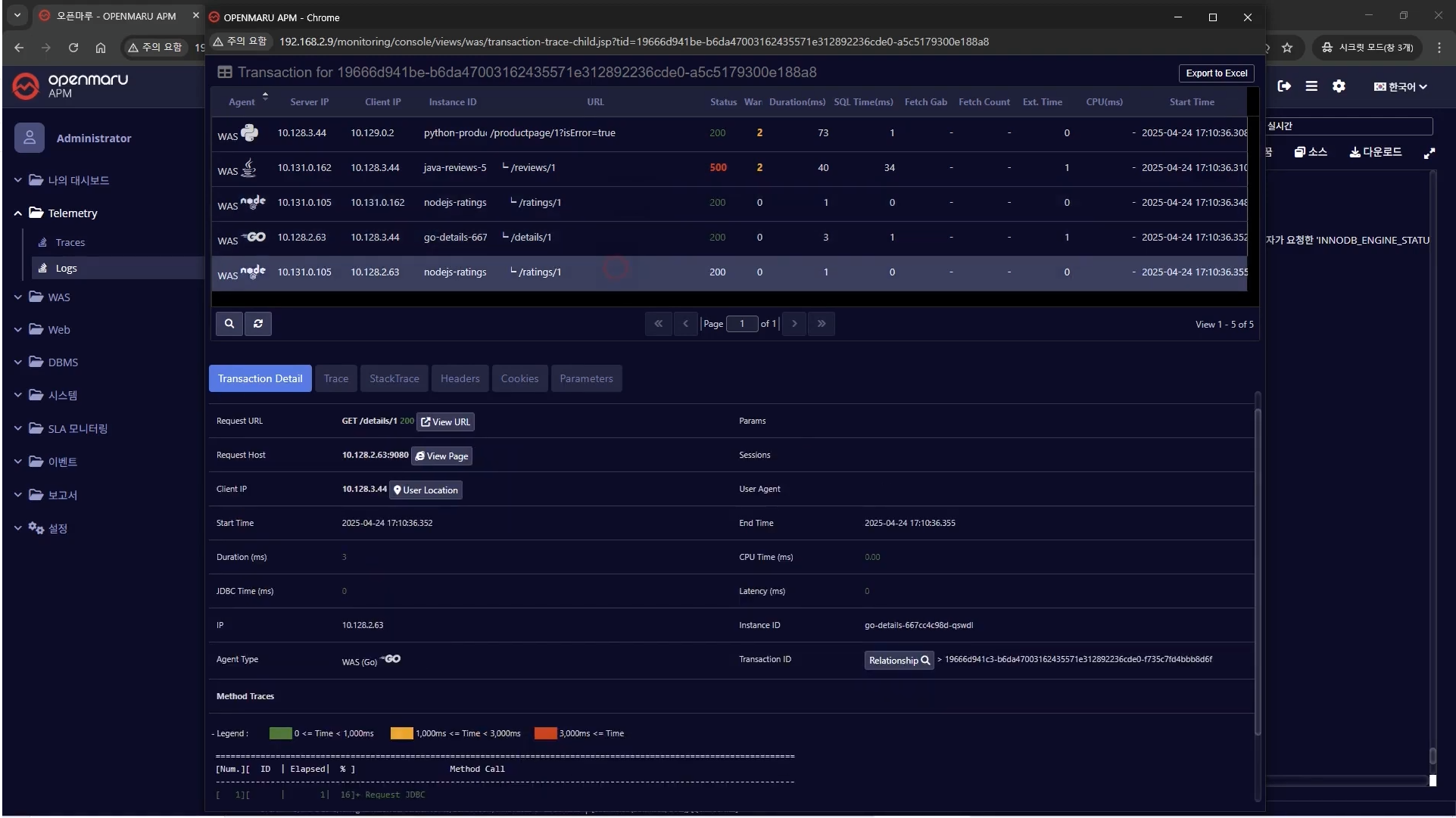1456x818 pixels.
Task: Click the green legend color swatch
Action: click(x=280, y=733)
